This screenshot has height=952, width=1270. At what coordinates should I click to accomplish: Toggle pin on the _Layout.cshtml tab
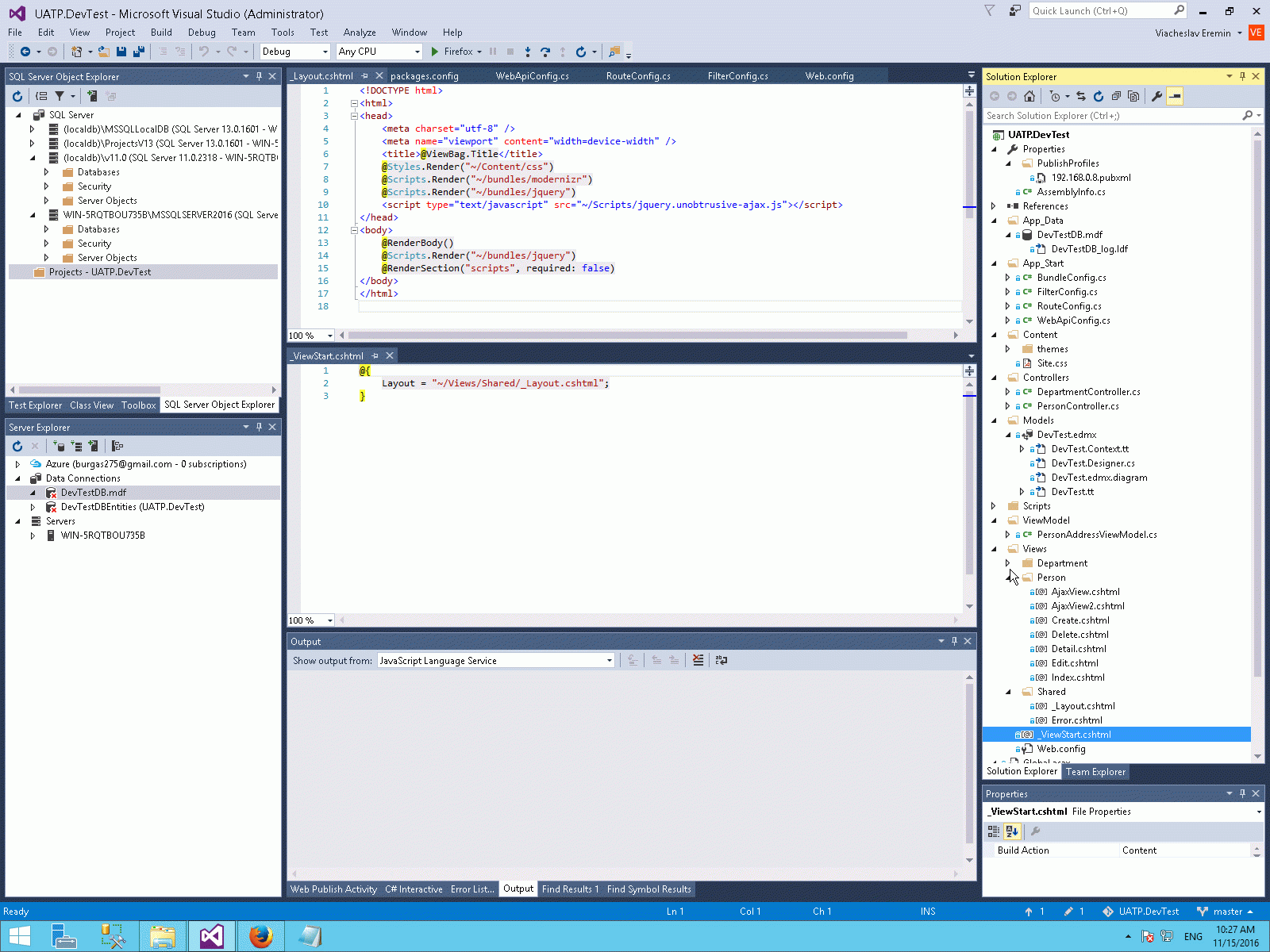366,76
